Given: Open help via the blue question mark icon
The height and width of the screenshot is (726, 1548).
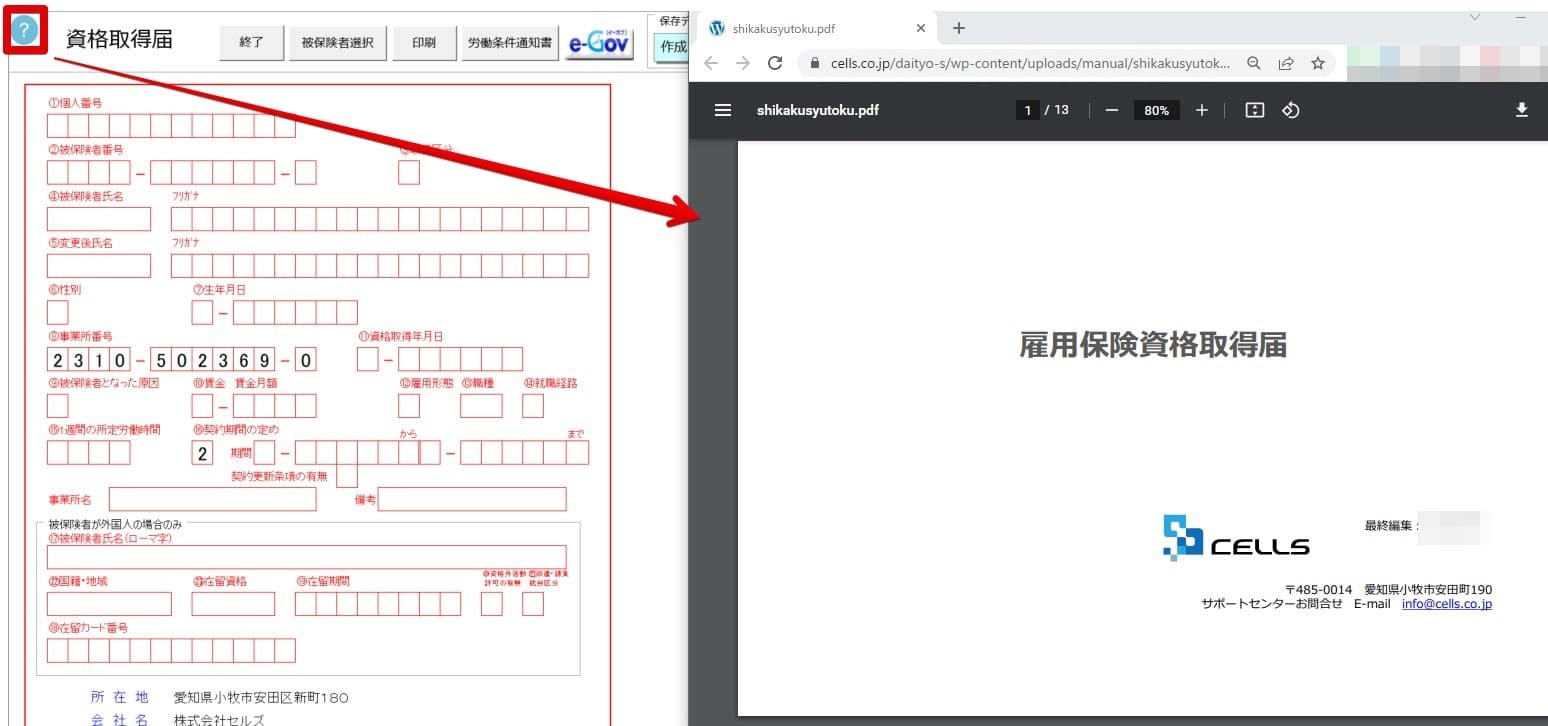Looking at the screenshot, I should (24, 31).
